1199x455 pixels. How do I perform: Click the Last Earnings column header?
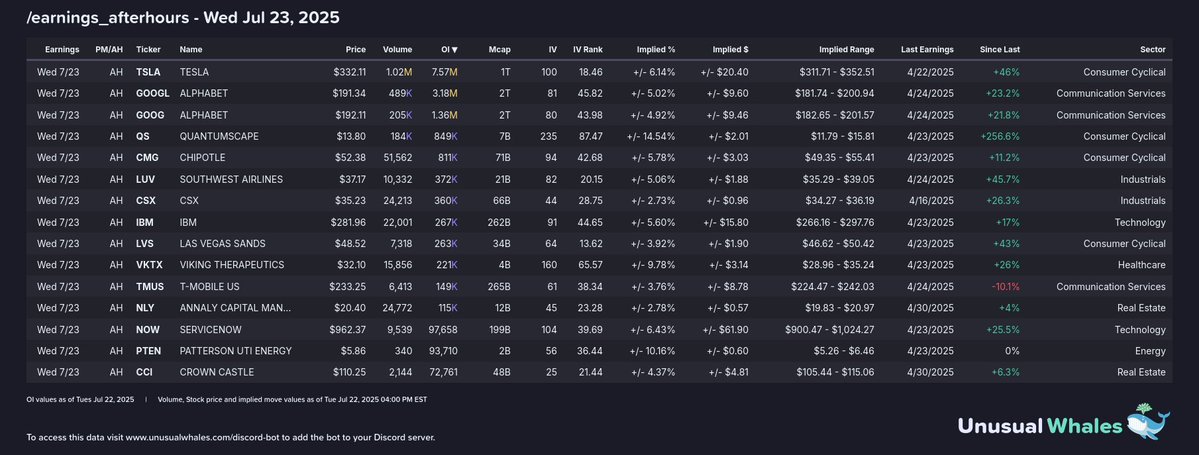coord(928,50)
